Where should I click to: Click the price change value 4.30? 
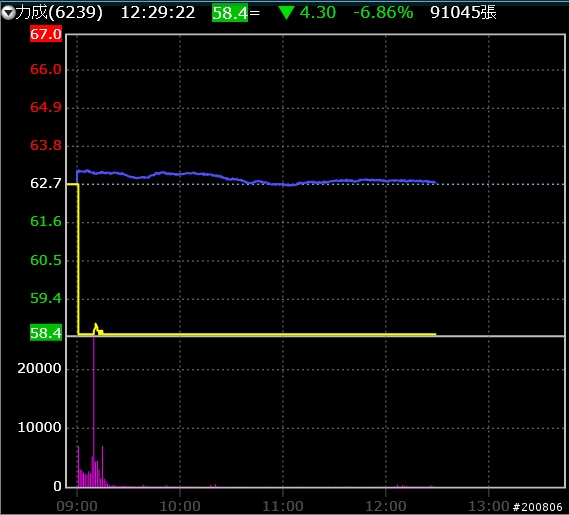(x=318, y=13)
